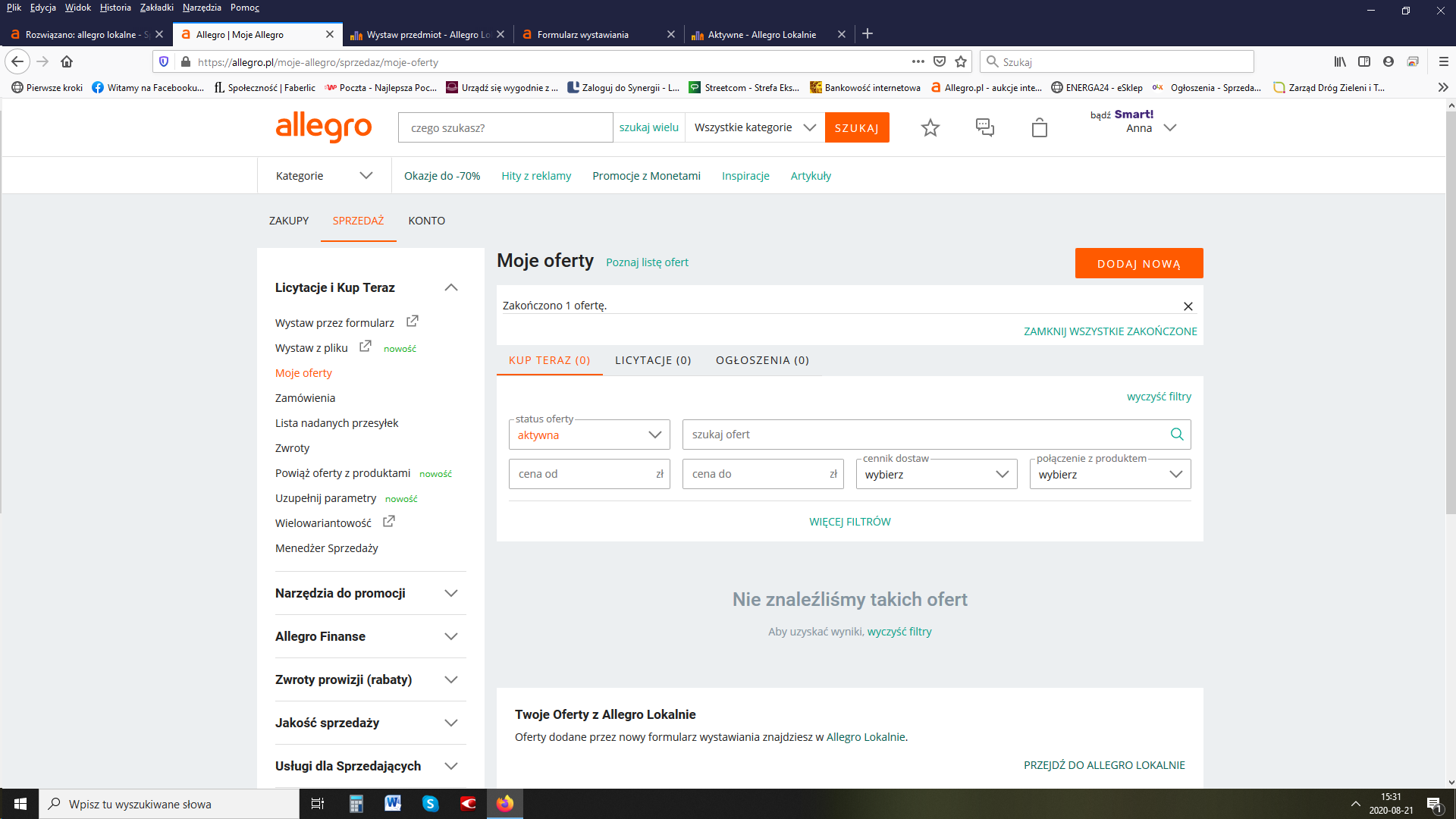The height and width of the screenshot is (819, 1456).
Task: Open the Wszystkie kategorie dropdown
Action: click(x=755, y=127)
